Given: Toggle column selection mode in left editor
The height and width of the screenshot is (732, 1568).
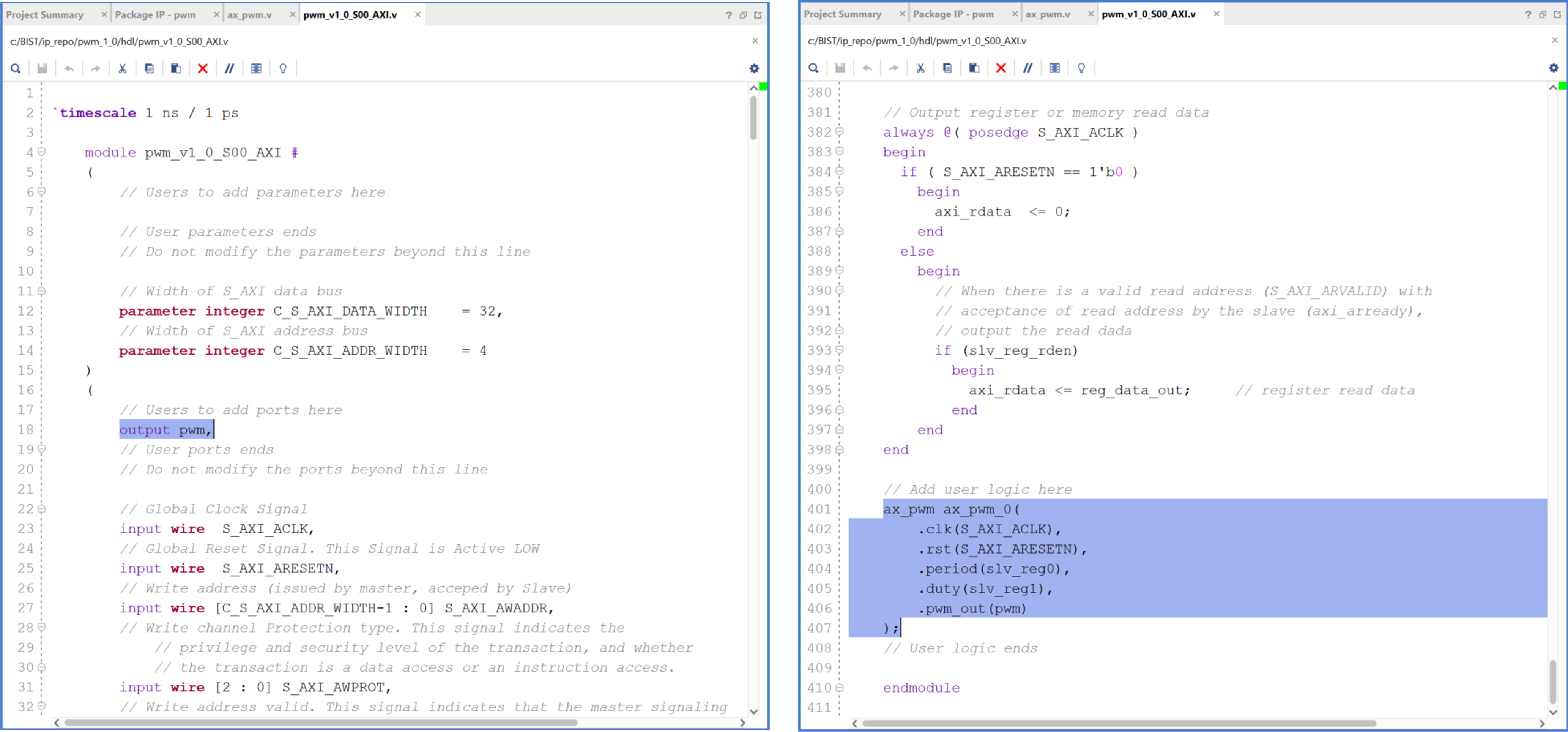Looking at the screenshot, I should pos(256,68).
